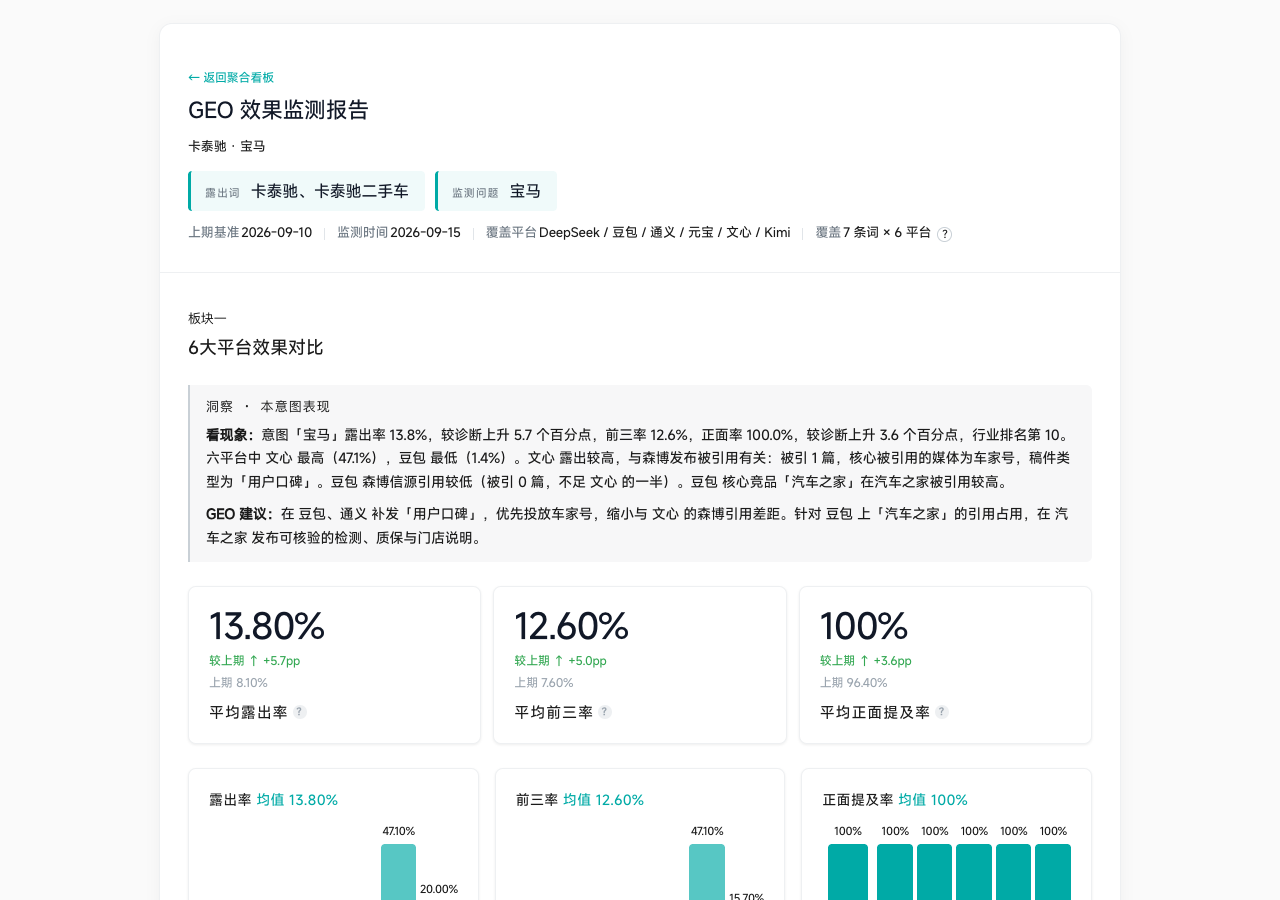This screenshot has width=1280, height=900.
Task: Click the GEO 效果监测报告 title
Action: pyautogui.click(x=278, y=110)
